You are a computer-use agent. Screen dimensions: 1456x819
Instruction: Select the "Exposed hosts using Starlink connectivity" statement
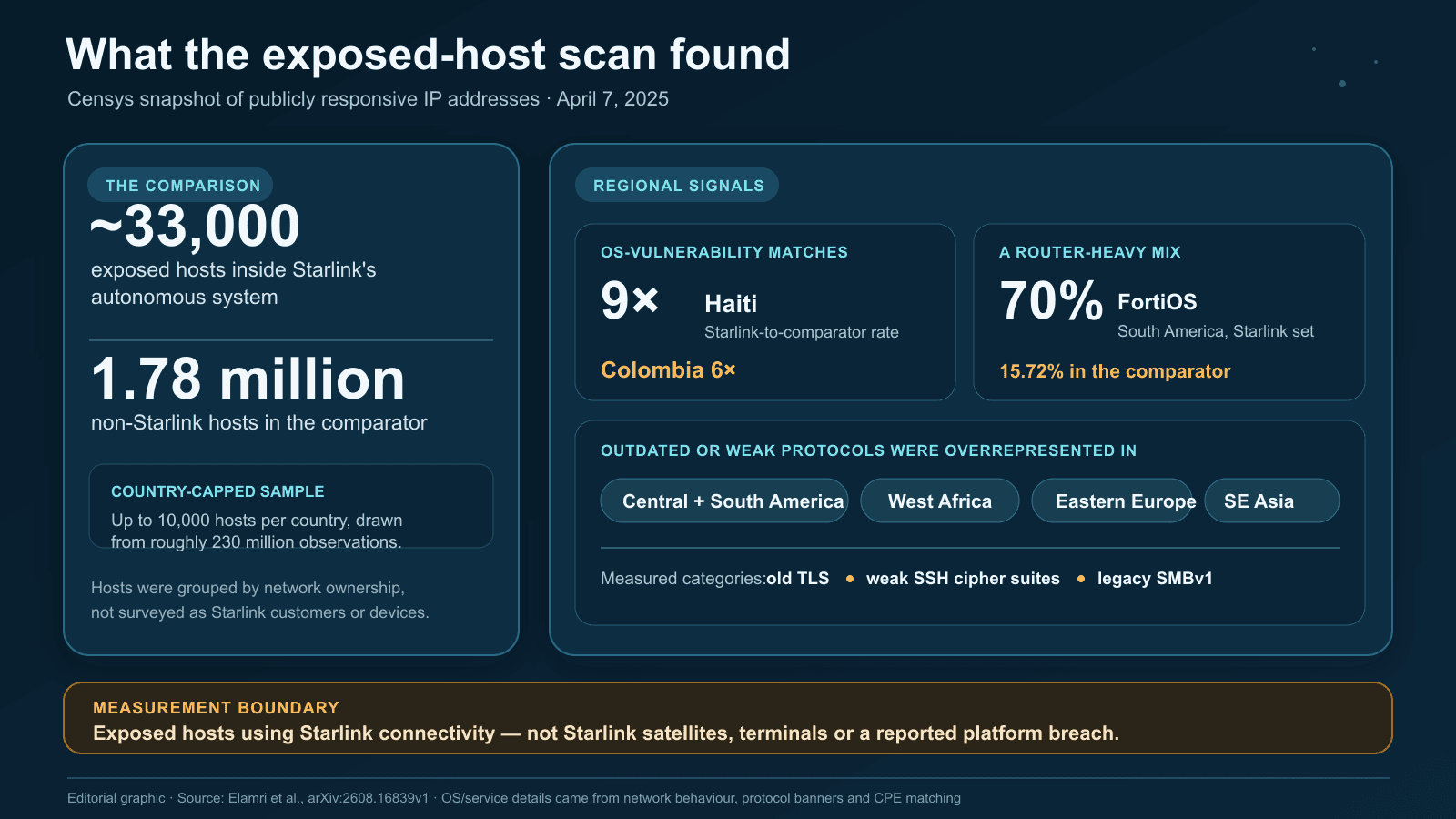(x=606, y=733)
